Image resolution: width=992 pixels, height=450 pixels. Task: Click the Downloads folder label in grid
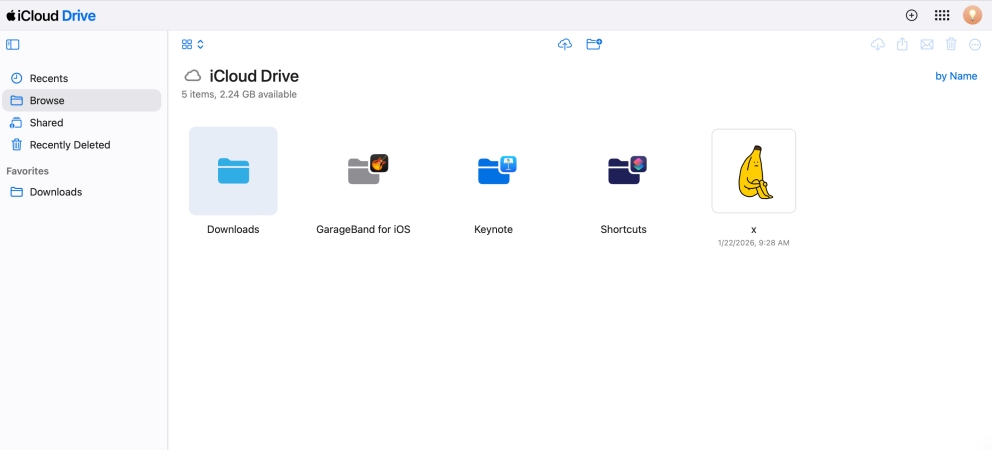[x=233, y=230]
